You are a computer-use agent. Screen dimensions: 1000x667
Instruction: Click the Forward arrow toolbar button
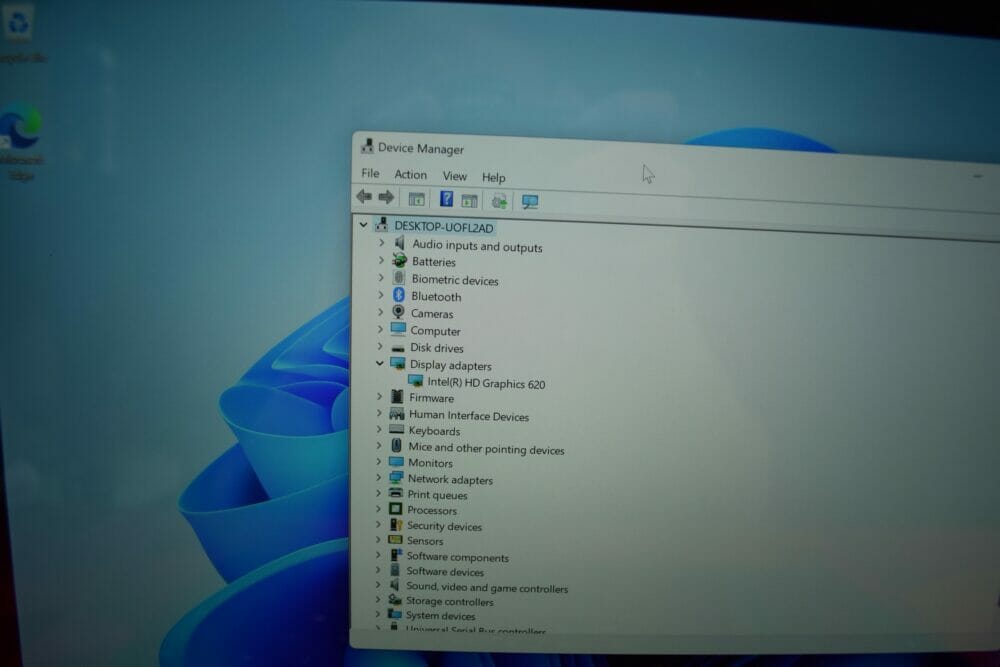[x=386, y=197]
